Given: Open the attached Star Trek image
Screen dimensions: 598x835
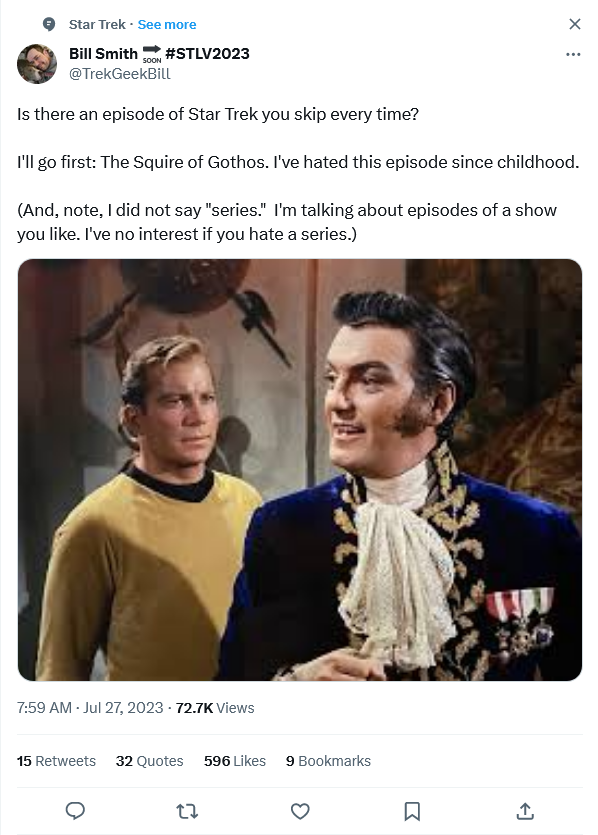Looking at the screenshot, I should point(300,470).
